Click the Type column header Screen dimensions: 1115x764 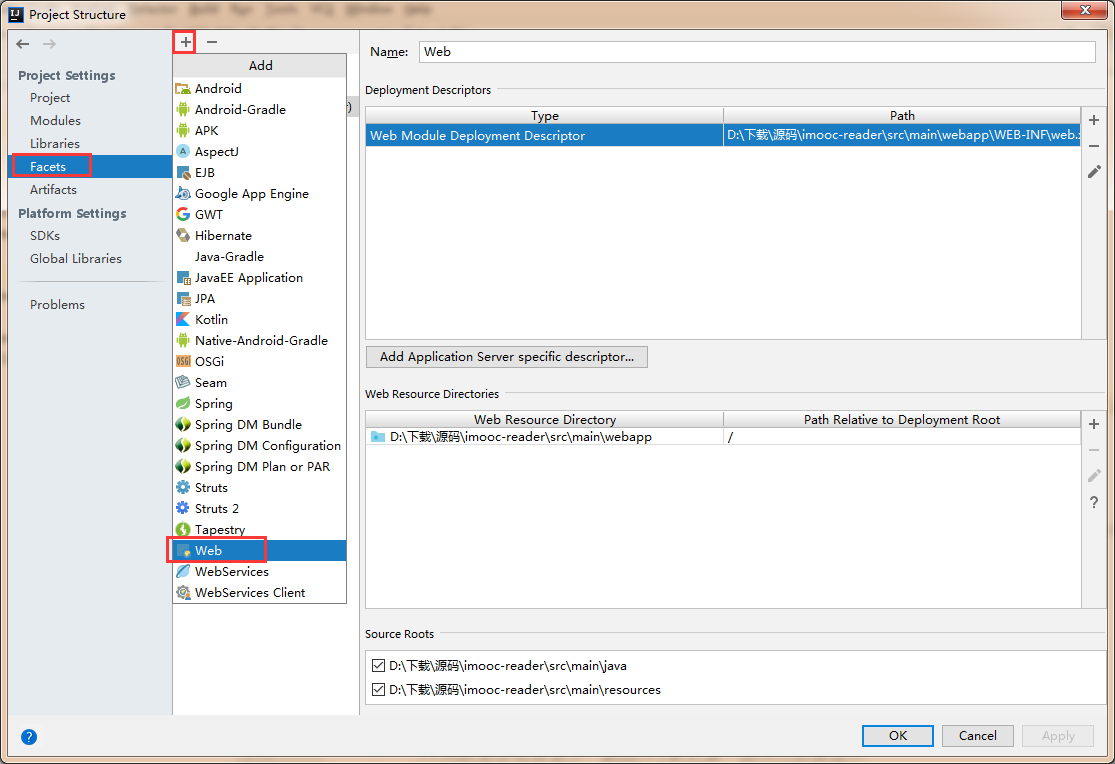click(x=545, y=115)
